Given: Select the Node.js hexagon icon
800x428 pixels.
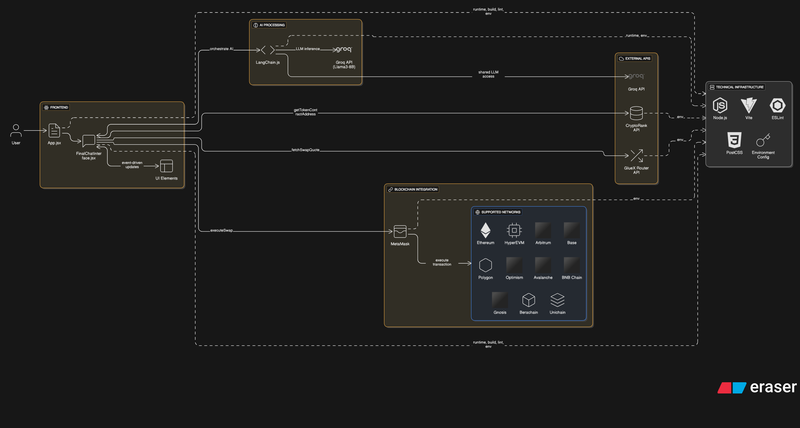Looking at the screenshot, I should tap(718, 105).
